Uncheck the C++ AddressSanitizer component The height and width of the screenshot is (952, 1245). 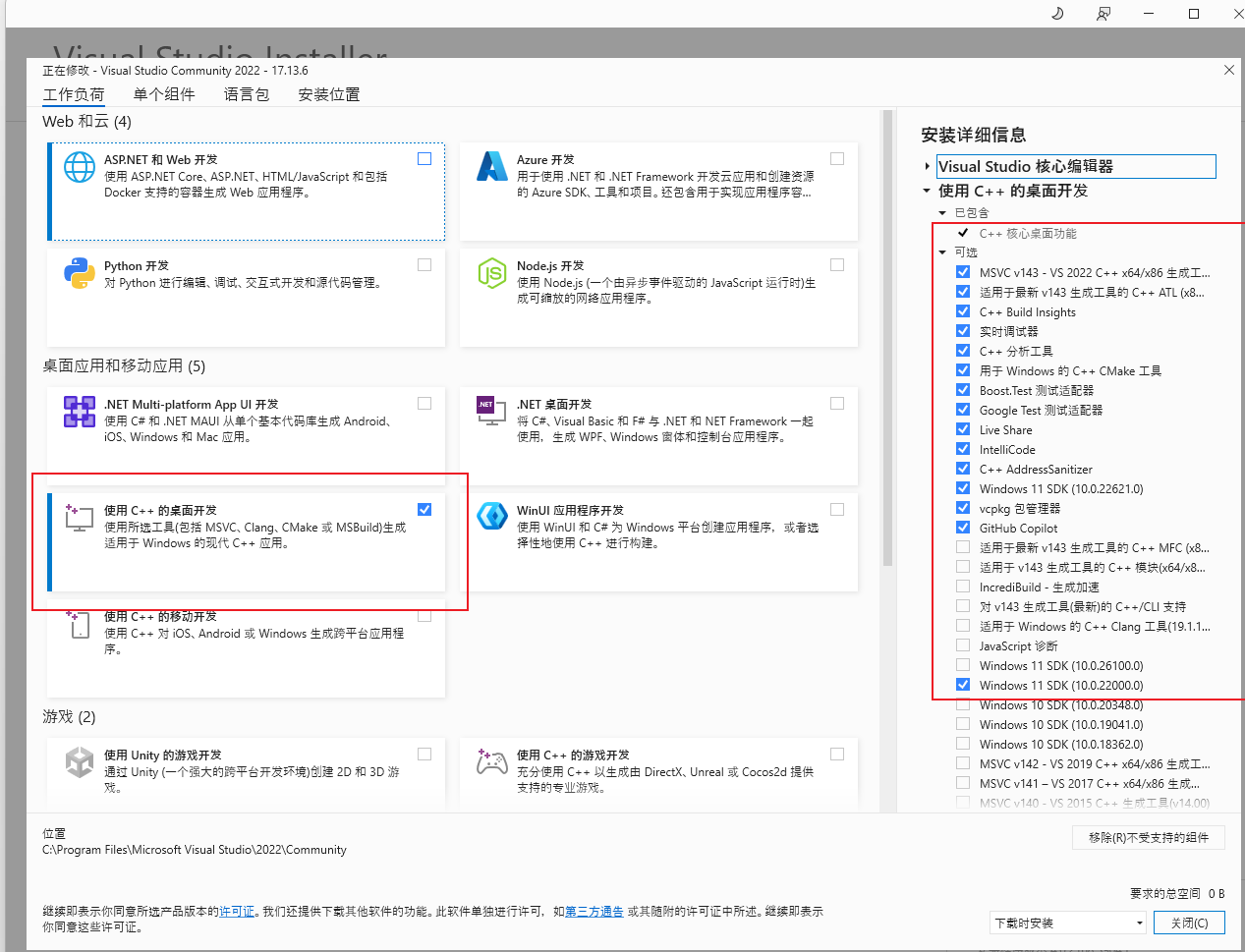click(x=963, y=469)
